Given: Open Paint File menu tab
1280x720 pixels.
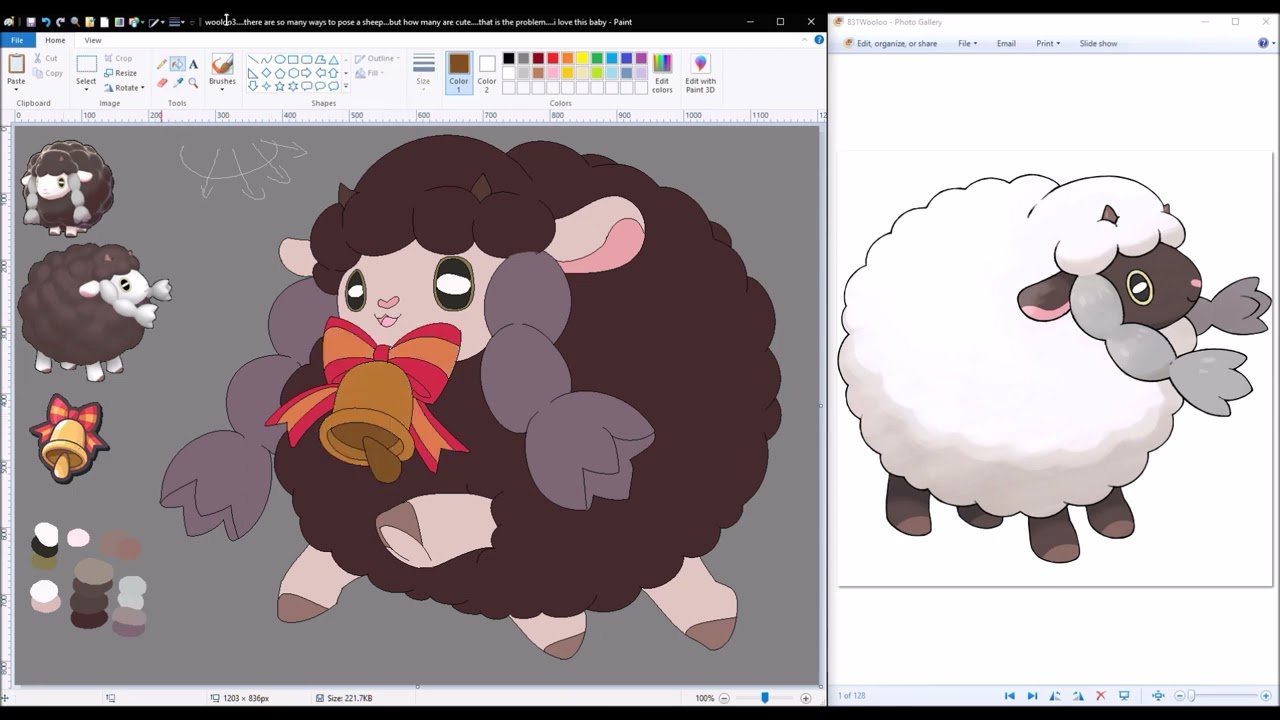Looking at the screenshot, I should pyautogui.click(x=17, y=40).
